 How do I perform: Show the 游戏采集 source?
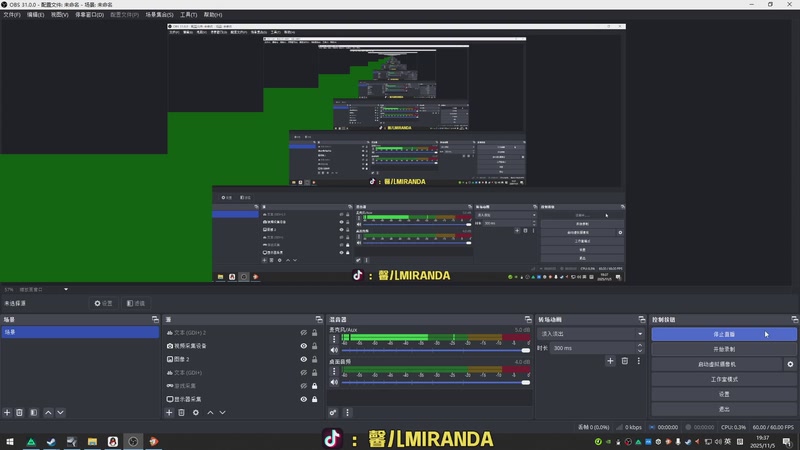point(304,386)
